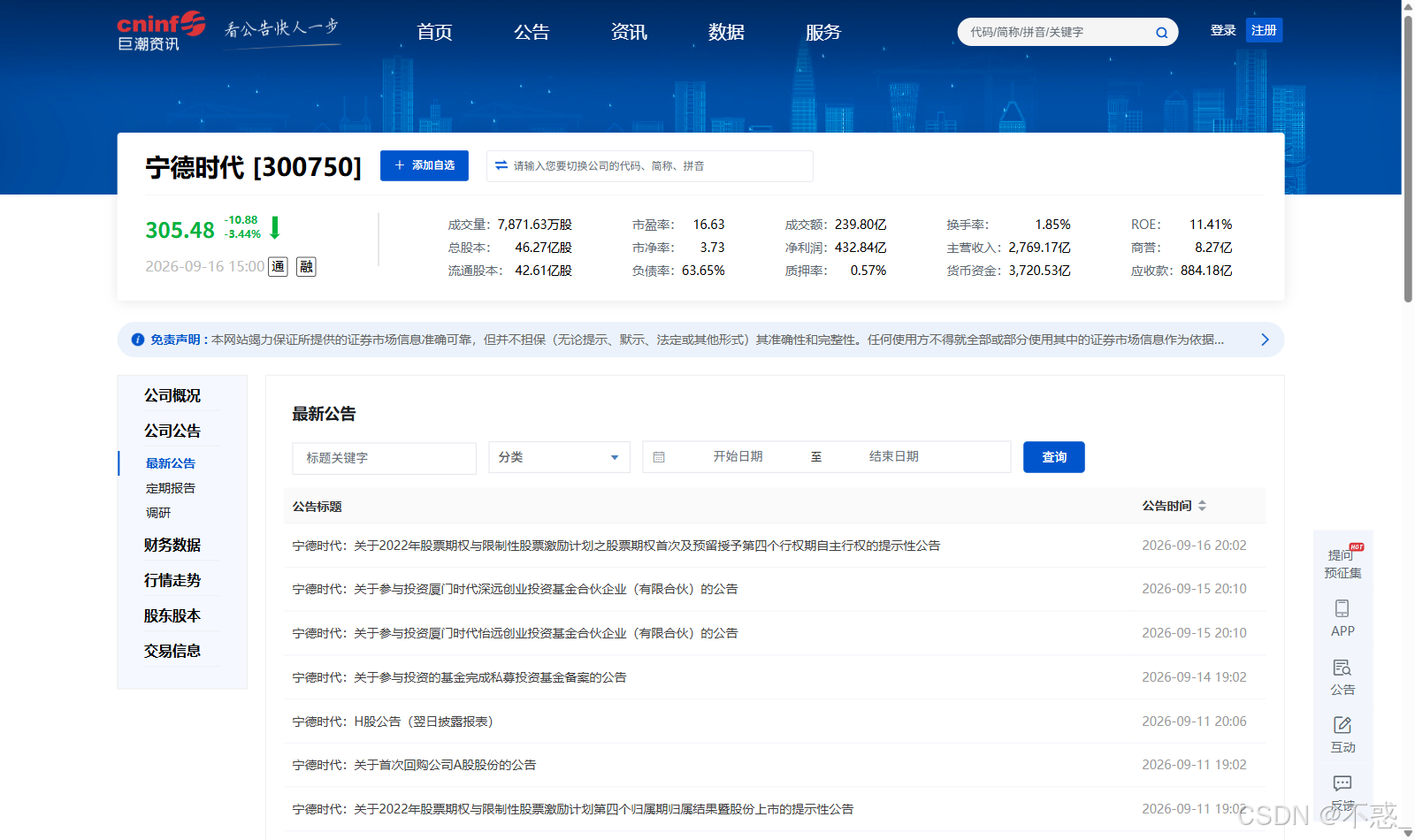This screenshot has height=840, width=1415.
Task: Click the 通 badge icon
Action: point(278,267)
